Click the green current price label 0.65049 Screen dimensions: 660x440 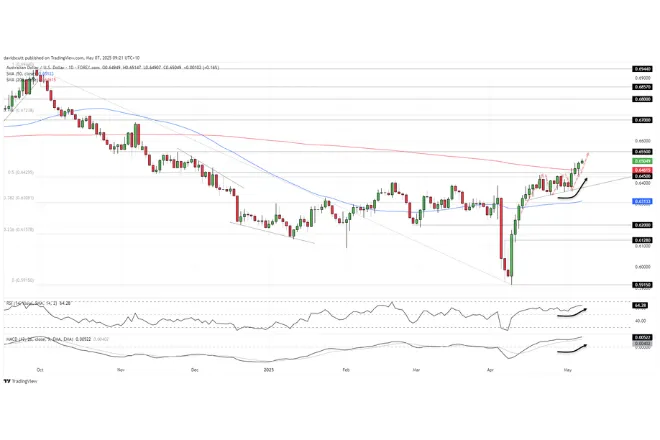pyautogui.click(x=642, y=161)
